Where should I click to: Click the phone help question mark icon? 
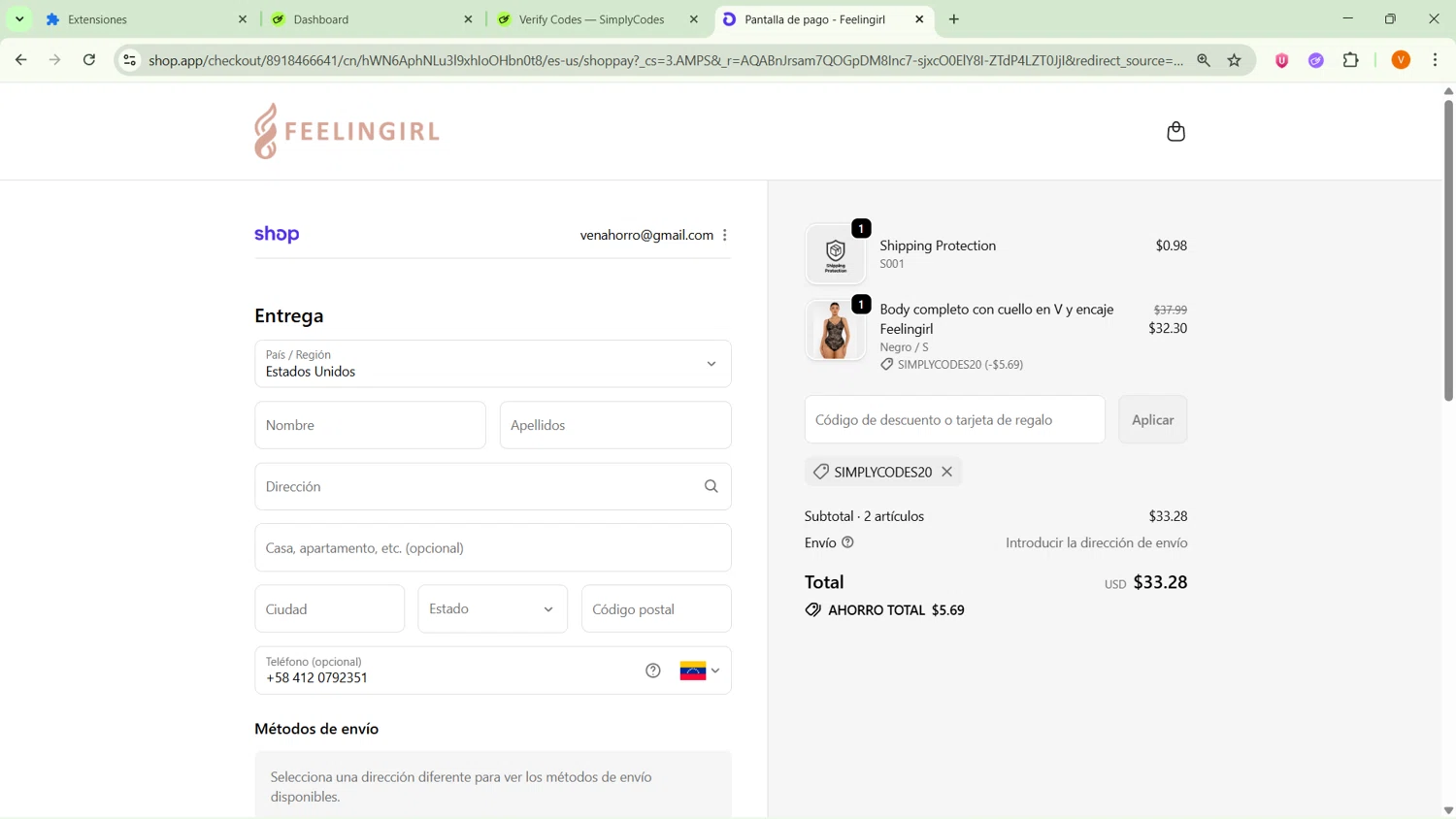point(653,671)
